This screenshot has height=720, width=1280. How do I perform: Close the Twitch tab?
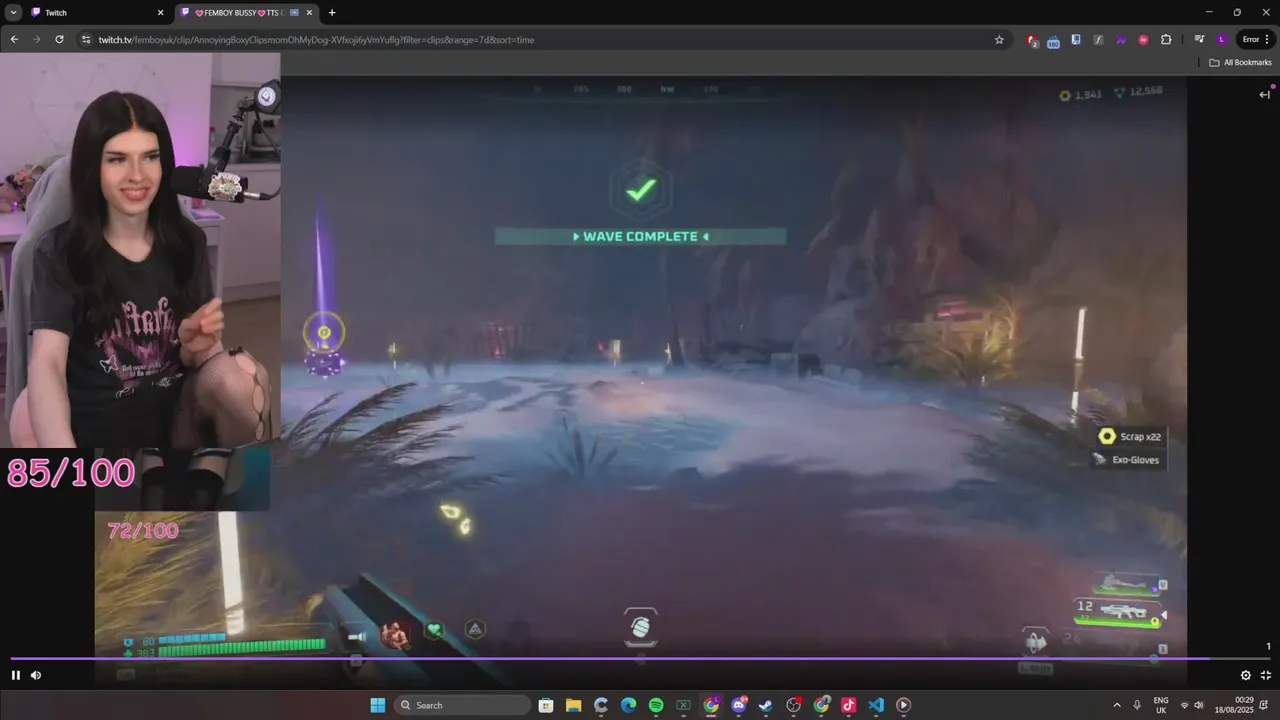point(160,13)
